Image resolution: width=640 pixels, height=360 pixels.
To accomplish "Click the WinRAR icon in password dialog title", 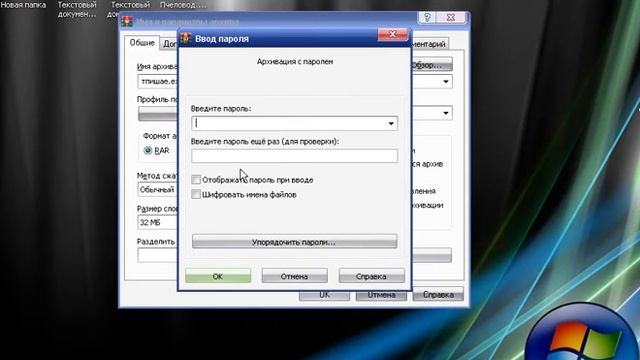I will click(186, 38).
